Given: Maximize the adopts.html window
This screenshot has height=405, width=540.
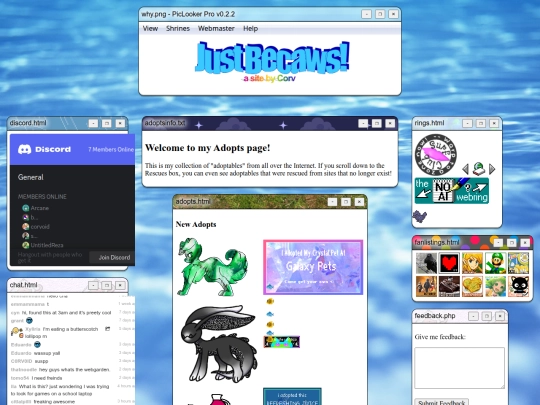Looking at the screenshot, I should [346, 202].
